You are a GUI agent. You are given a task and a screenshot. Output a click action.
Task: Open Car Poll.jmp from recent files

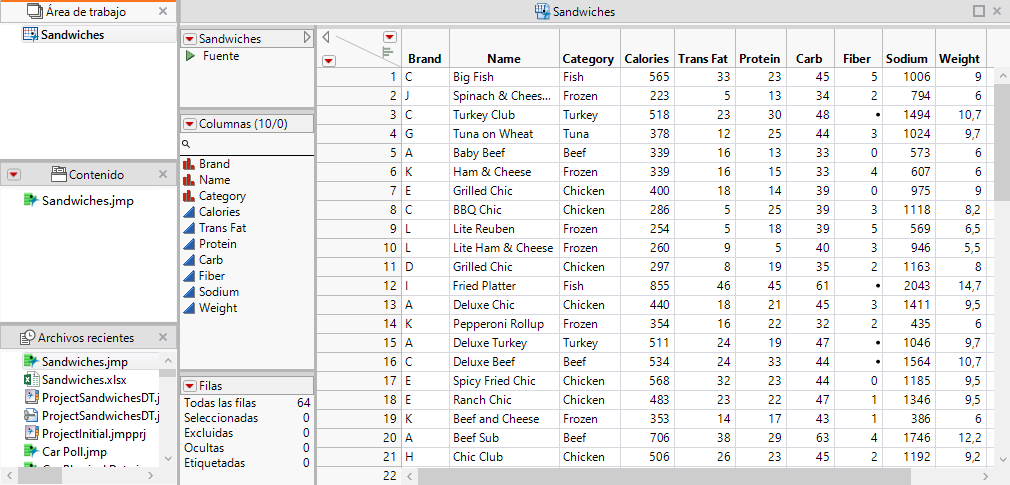point(74,452)
